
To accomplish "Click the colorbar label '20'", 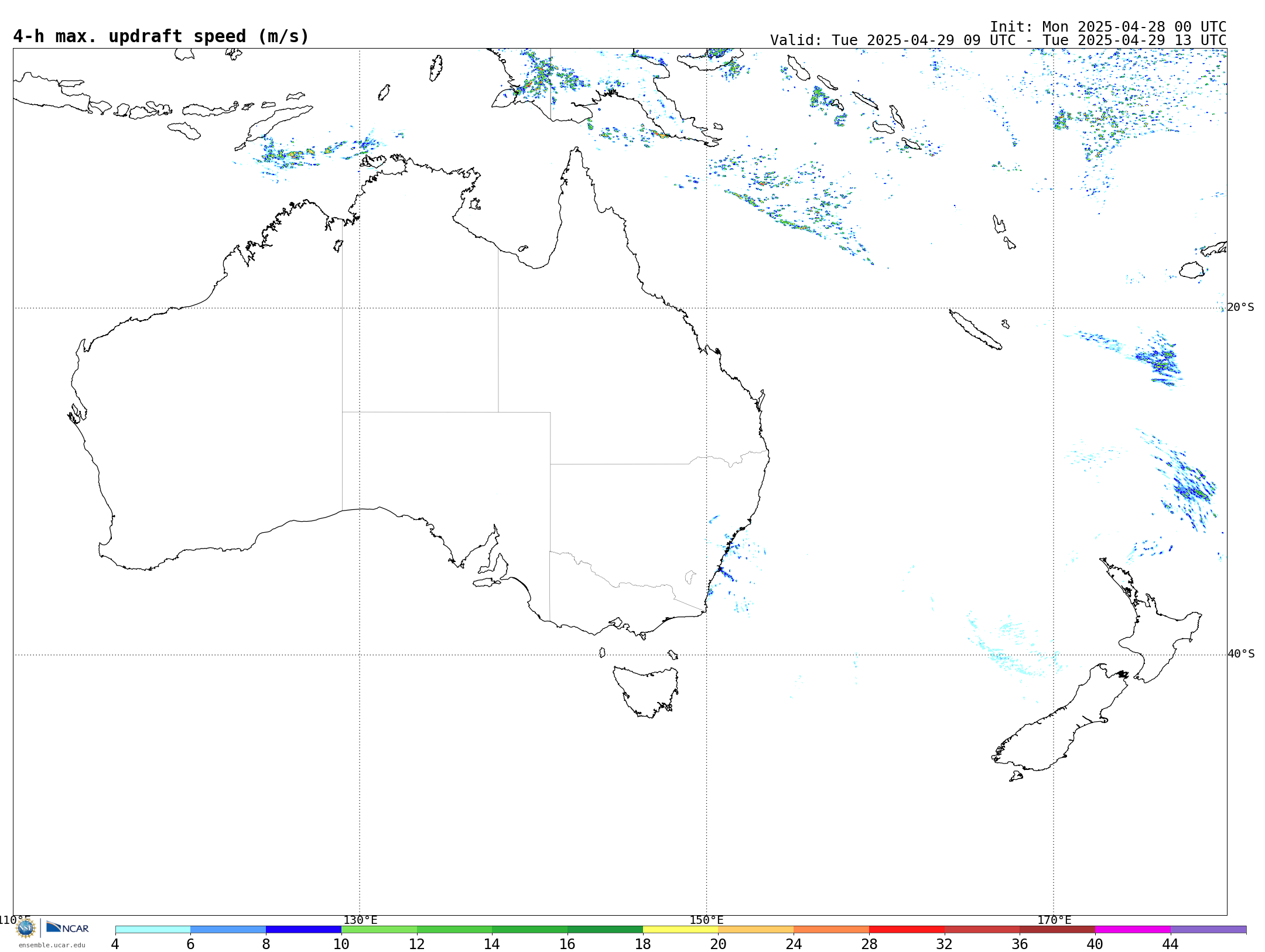I will 718,944.
